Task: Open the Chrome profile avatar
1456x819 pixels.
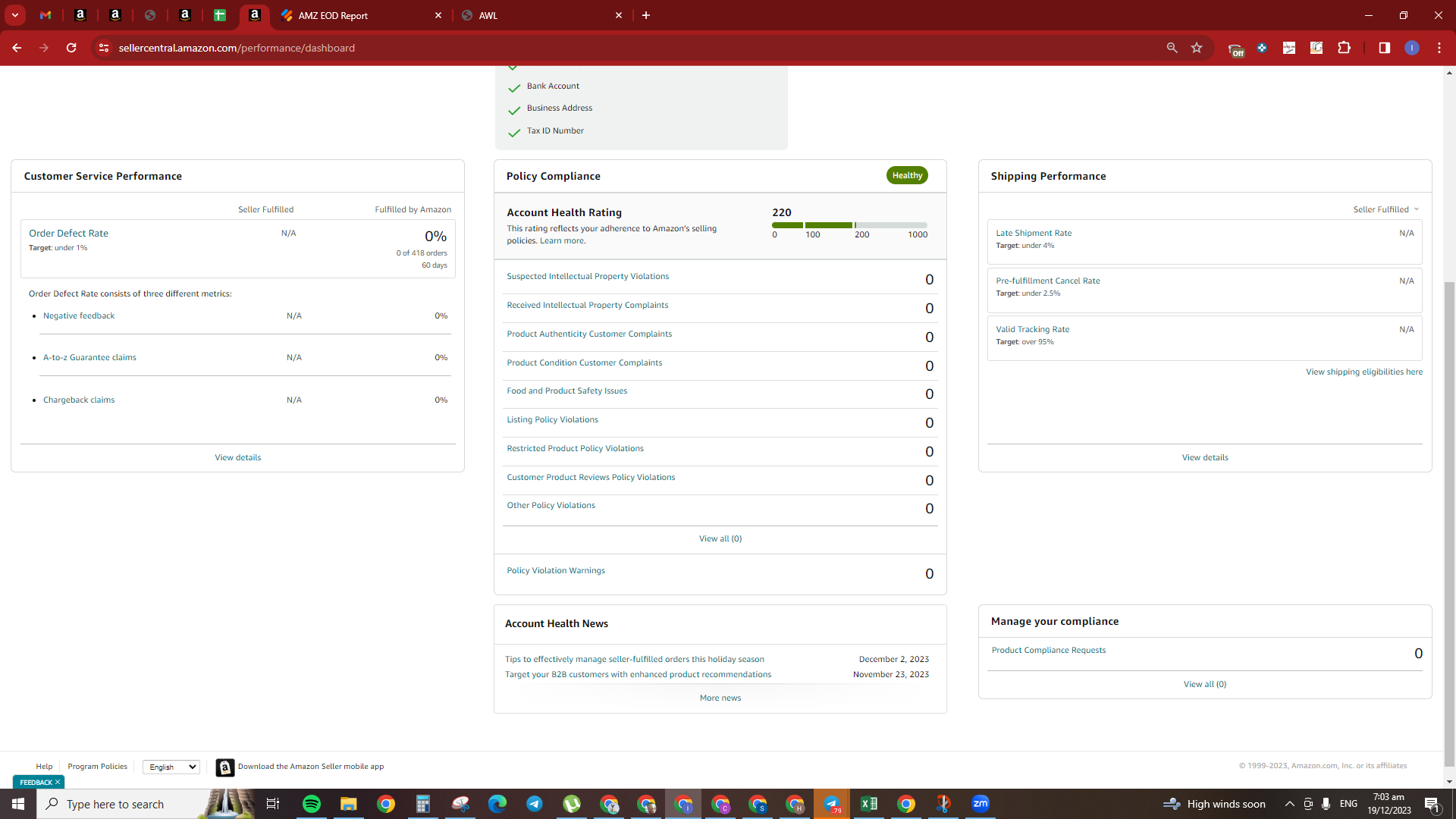Action: click(x=1412, y=48)
